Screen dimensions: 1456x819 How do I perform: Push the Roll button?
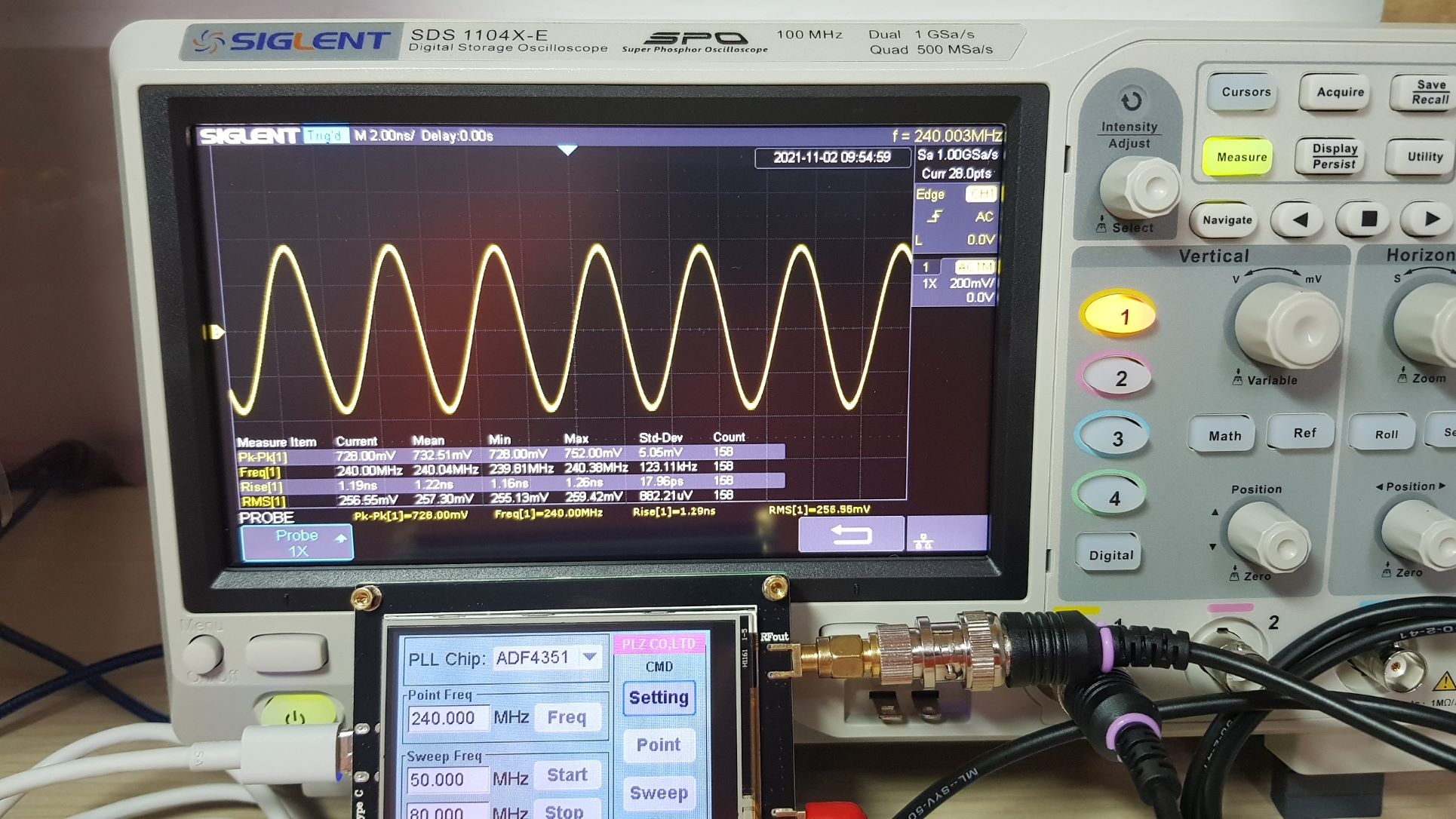click(x=1385, y=434)
